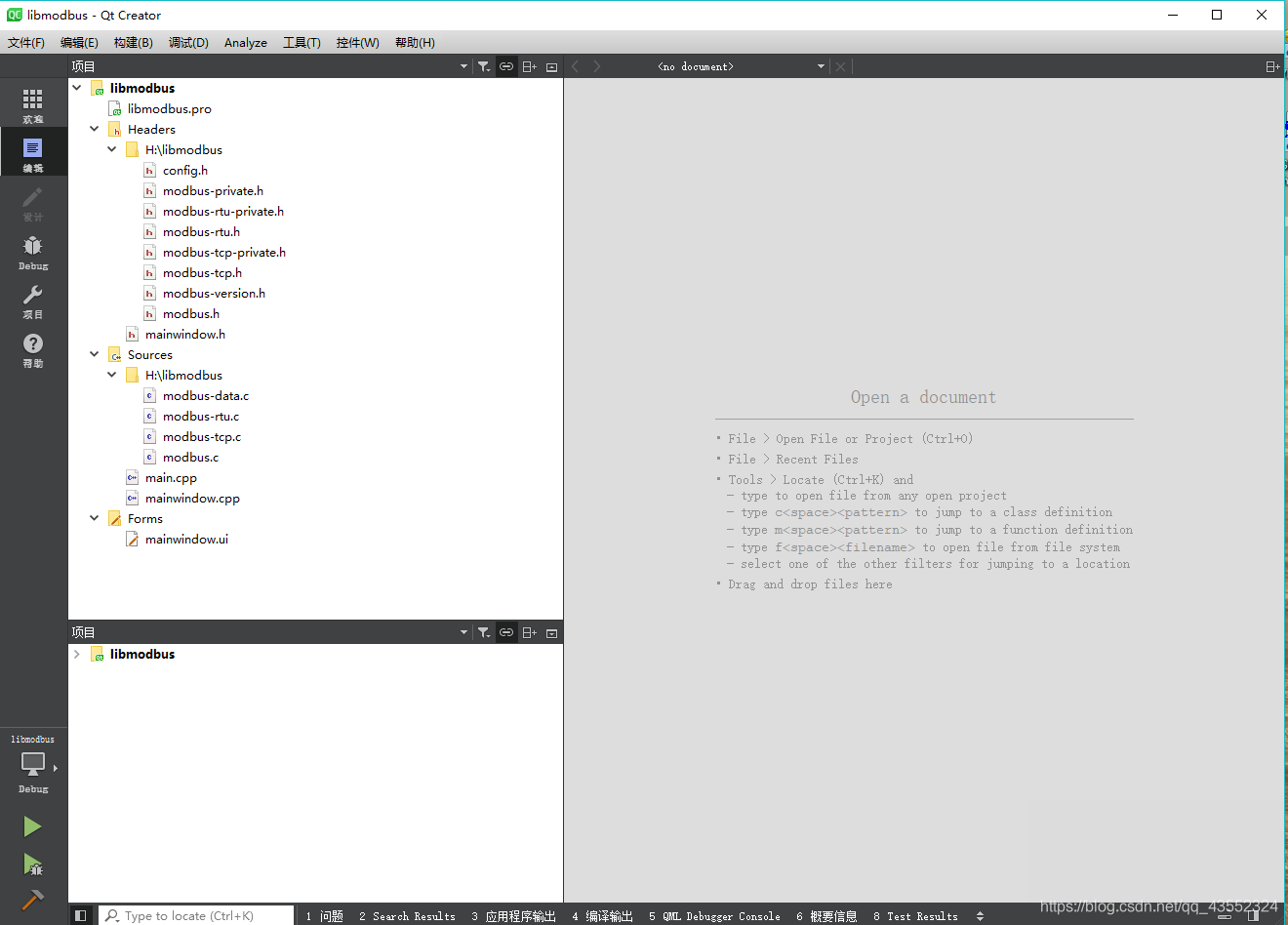
Task: Show the 编译输出 pane
Action: point(603,916)
